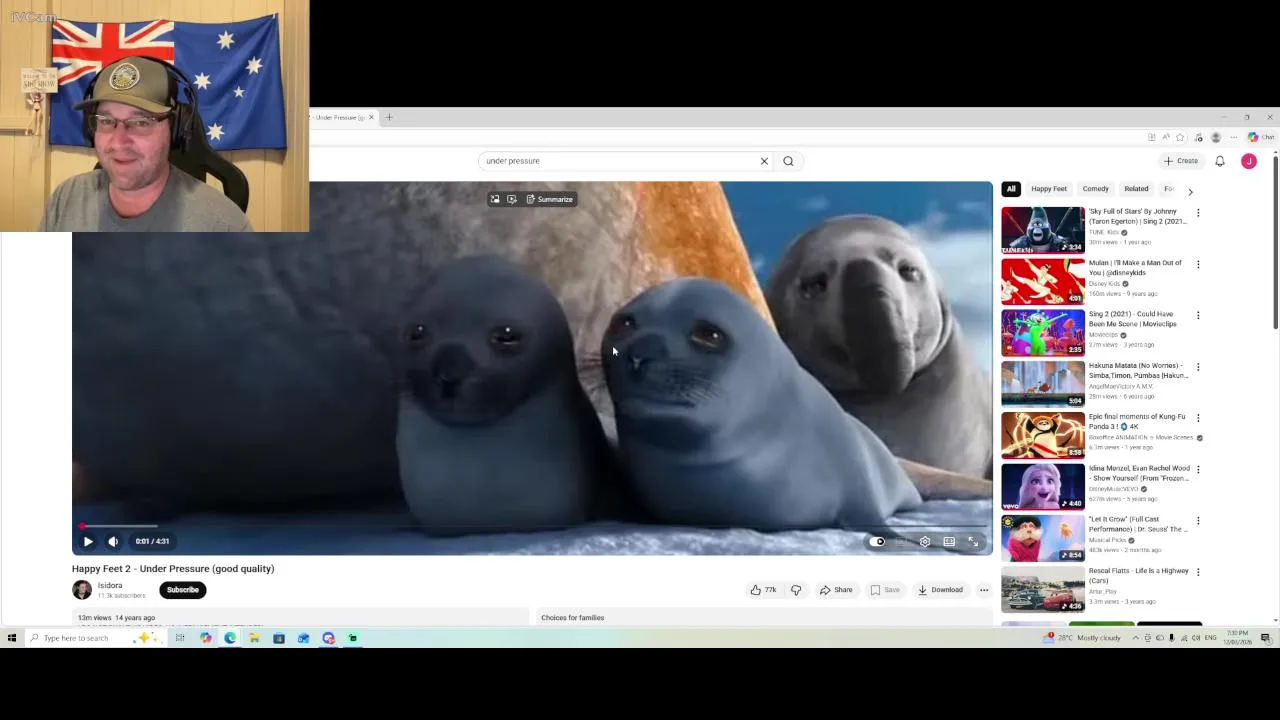Mute the video with the speaker icon
The width and height of the screenshot is (1280, 720).
[x=113, y=541]
